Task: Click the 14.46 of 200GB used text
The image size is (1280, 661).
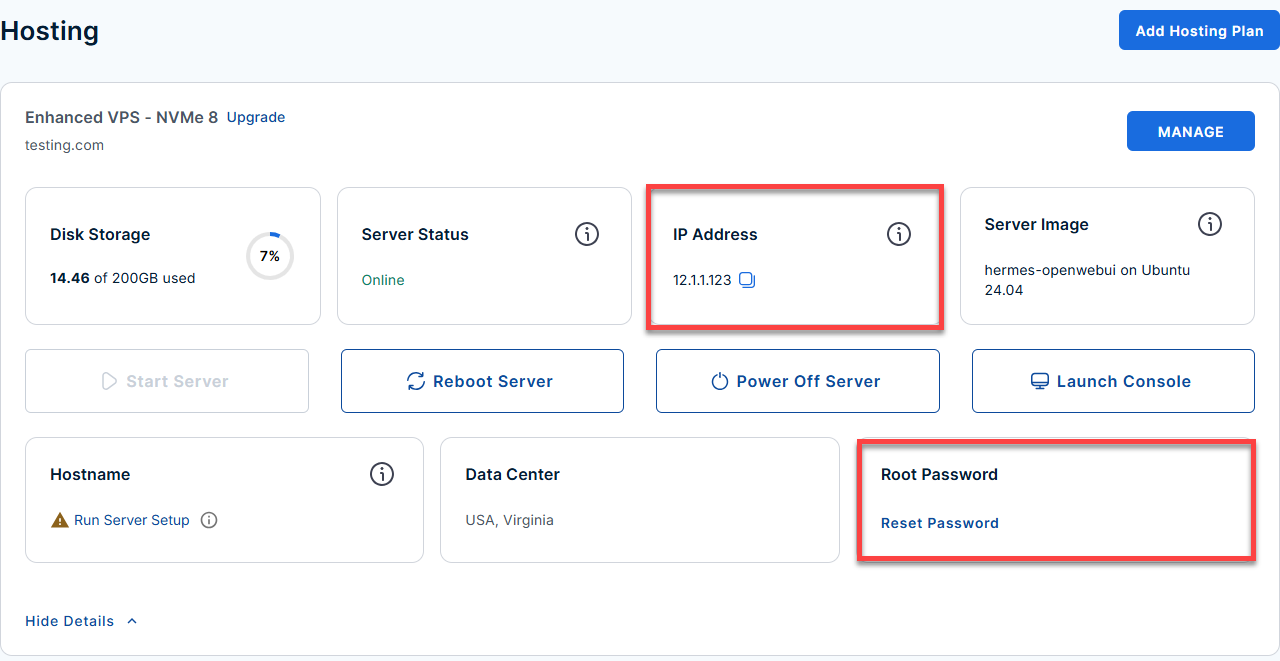Action: 123,278
